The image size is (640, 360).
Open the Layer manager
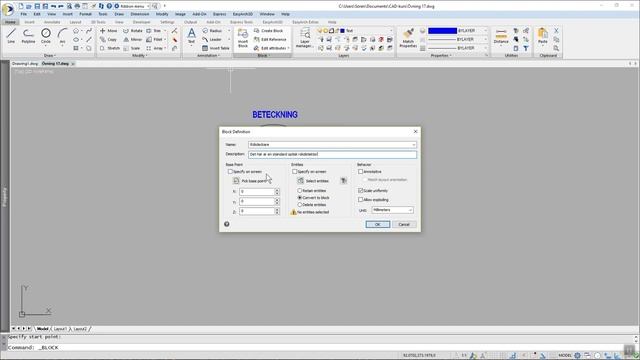304,38
